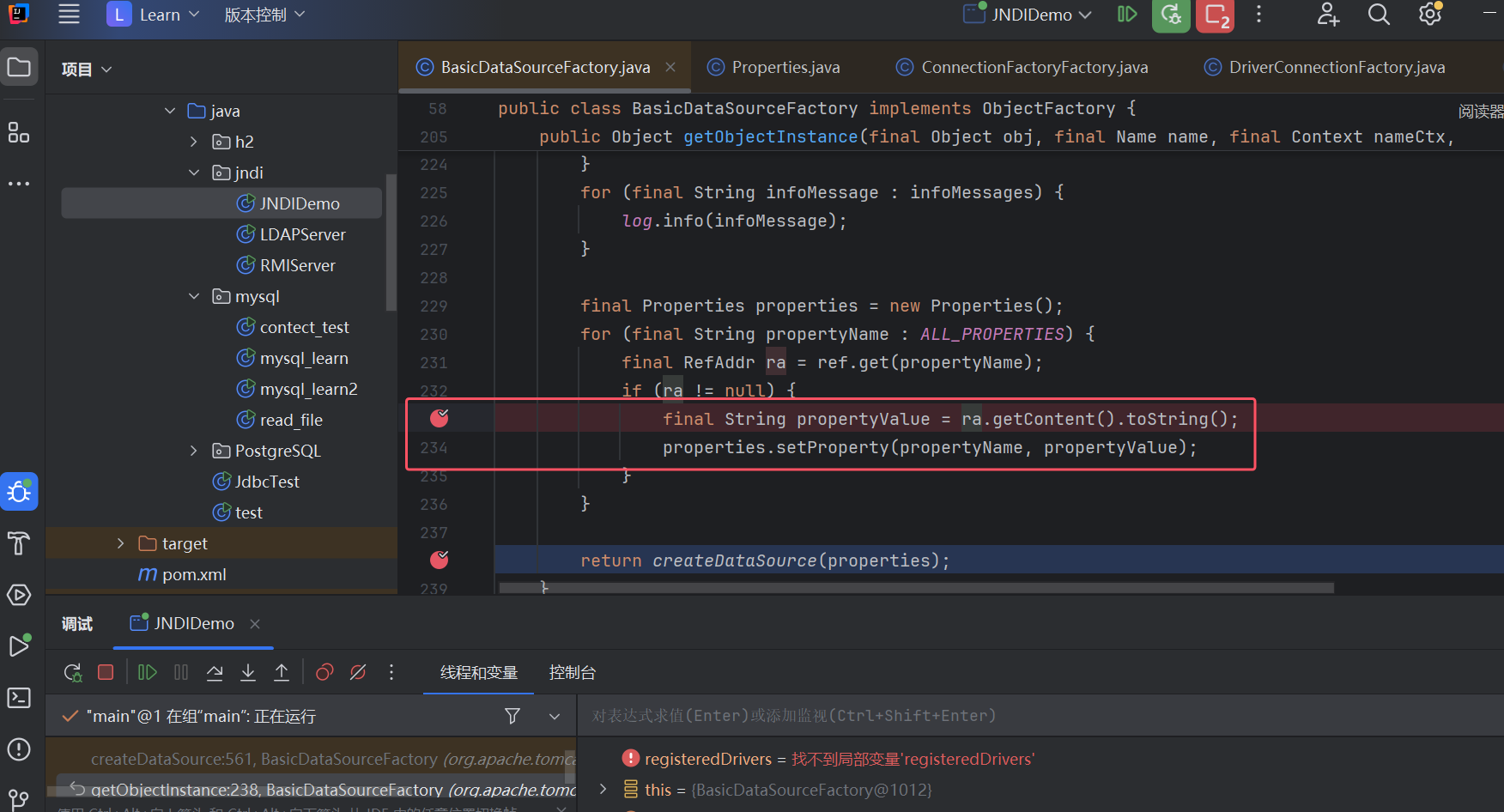Expand the target folder

[x=120, y=543]
